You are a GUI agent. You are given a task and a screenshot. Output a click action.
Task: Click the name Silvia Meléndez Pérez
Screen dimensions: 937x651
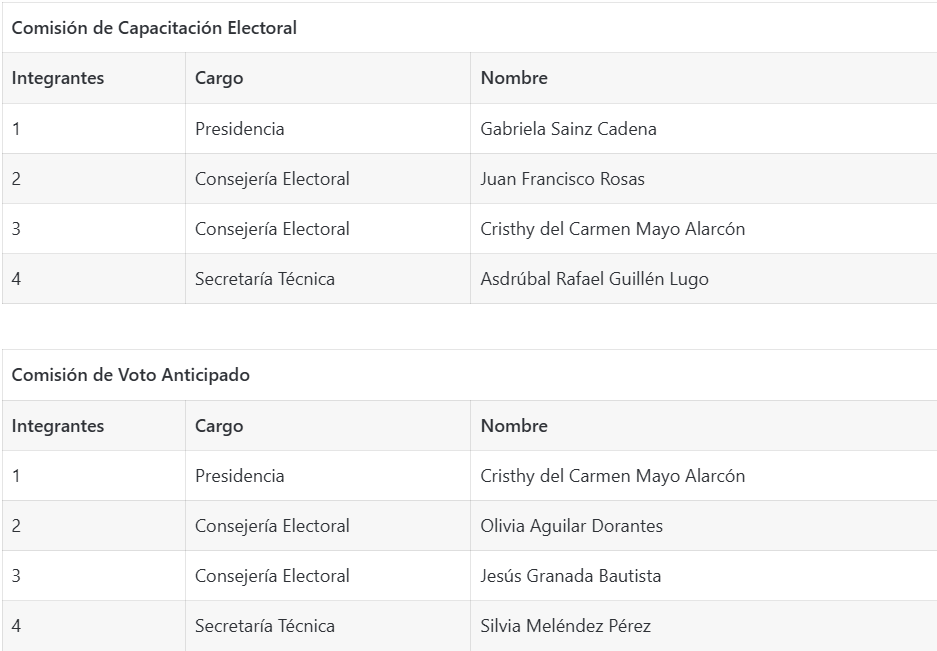[x=565, y=626]
